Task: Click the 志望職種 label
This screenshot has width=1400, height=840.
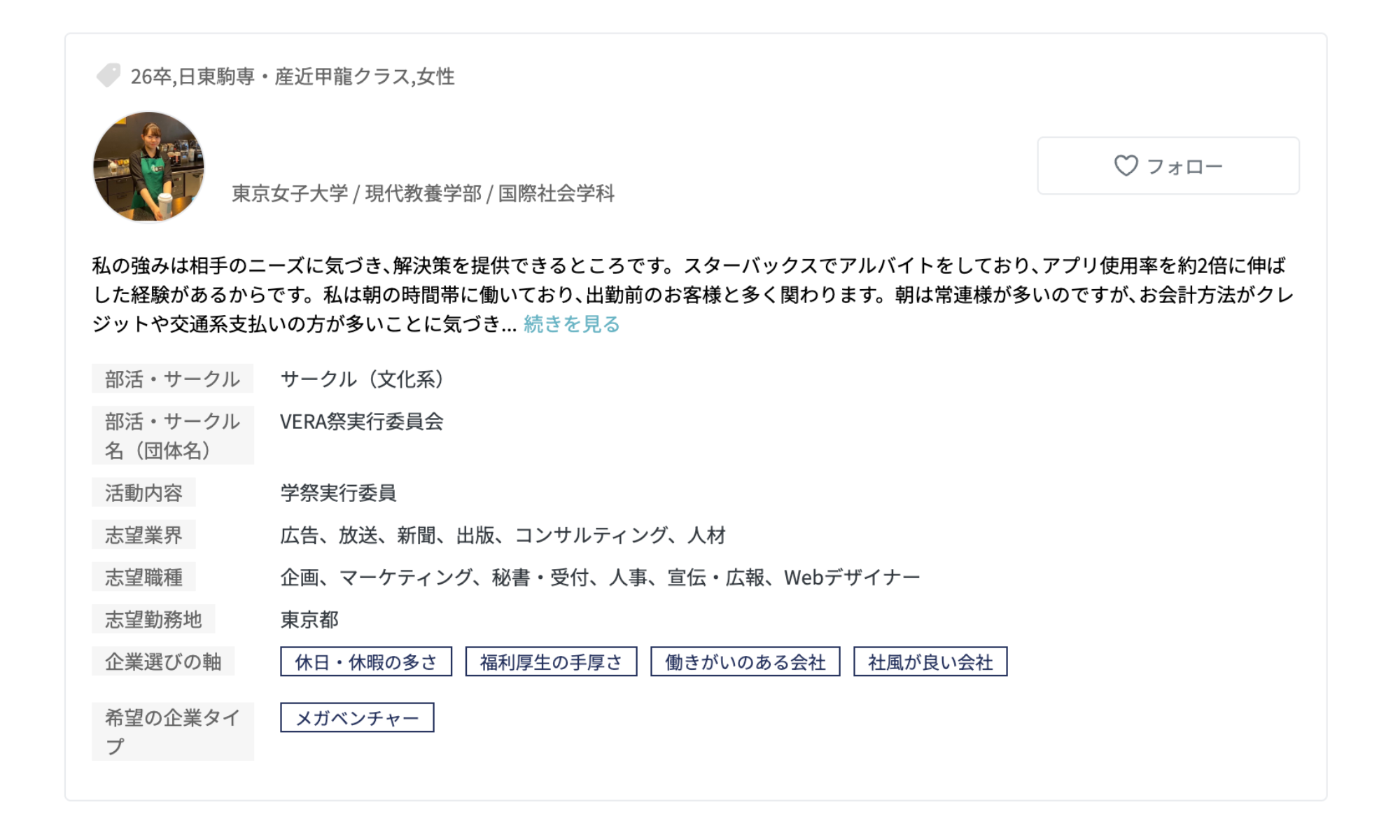Action: tap(143, 577)
